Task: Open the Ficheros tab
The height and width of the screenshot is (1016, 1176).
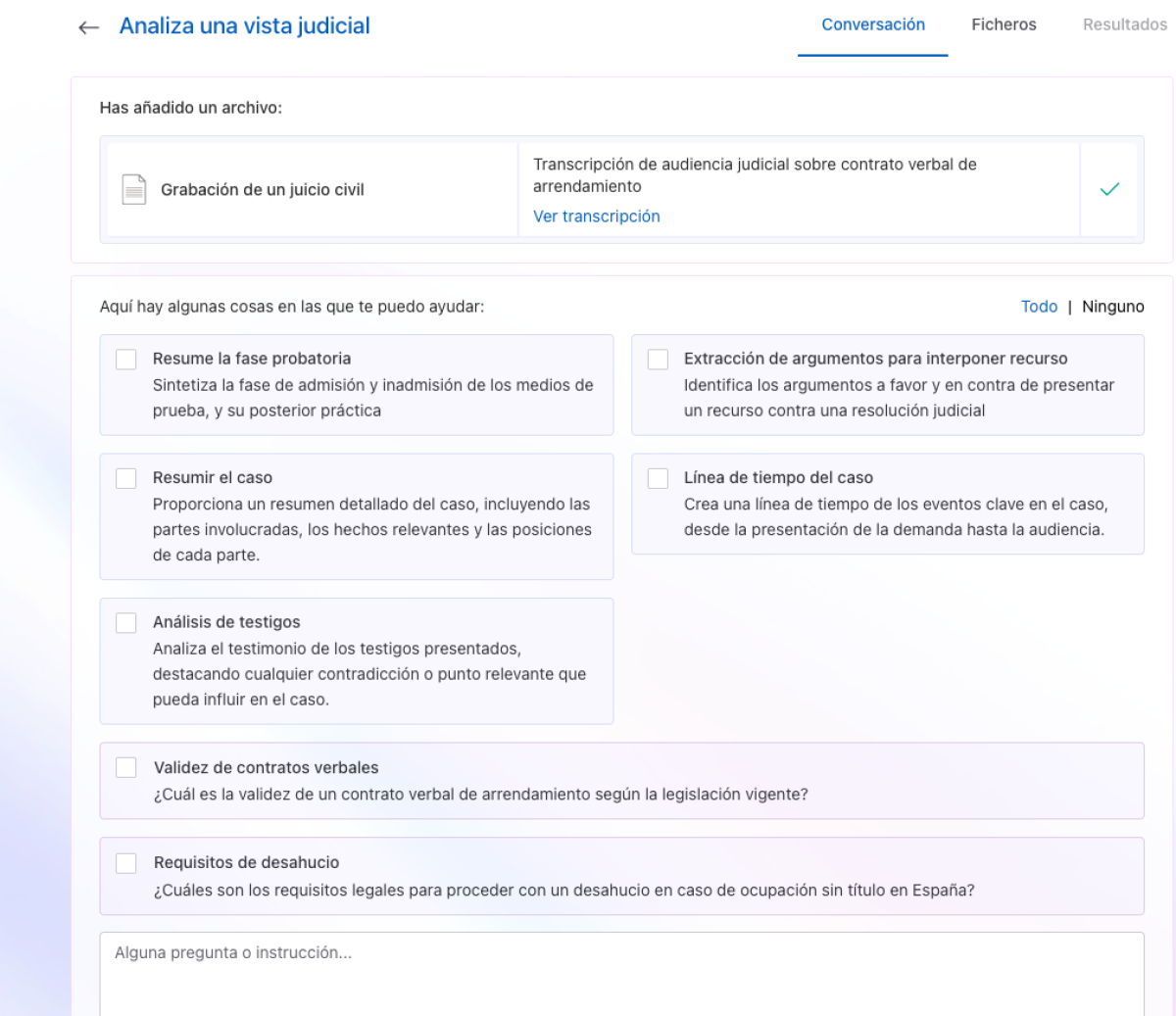Action: pyautogui.click(x=1004, y=24)
